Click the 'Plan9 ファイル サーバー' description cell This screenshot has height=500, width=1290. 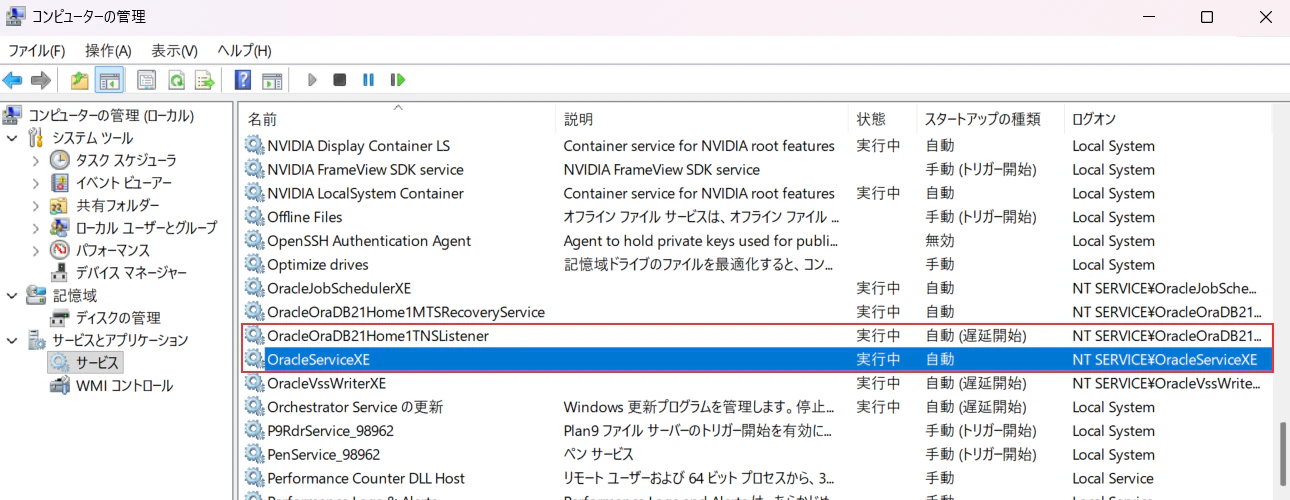coord(699,431)
